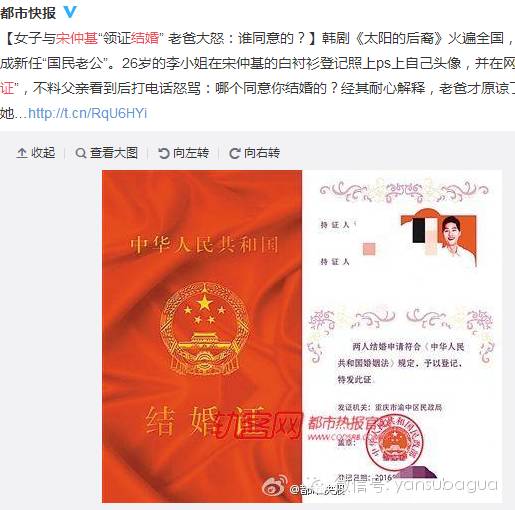Click the red 结婚 keyword link
The image size is (515, 510).
145,38
